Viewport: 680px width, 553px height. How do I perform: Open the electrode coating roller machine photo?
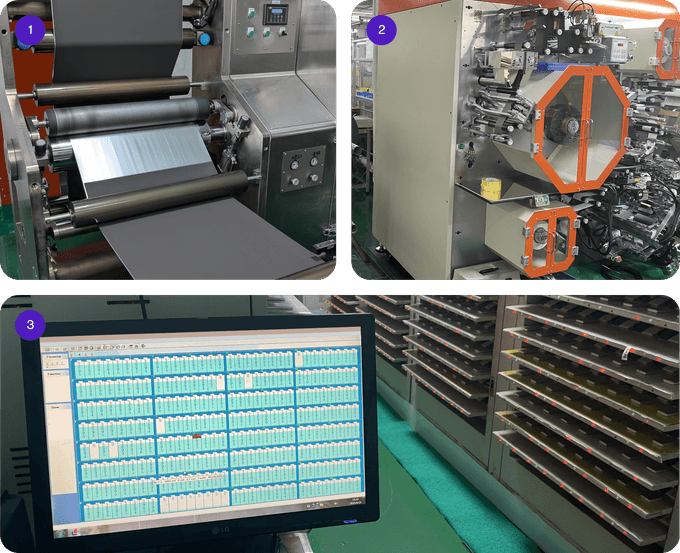click(x=168, y=140)
